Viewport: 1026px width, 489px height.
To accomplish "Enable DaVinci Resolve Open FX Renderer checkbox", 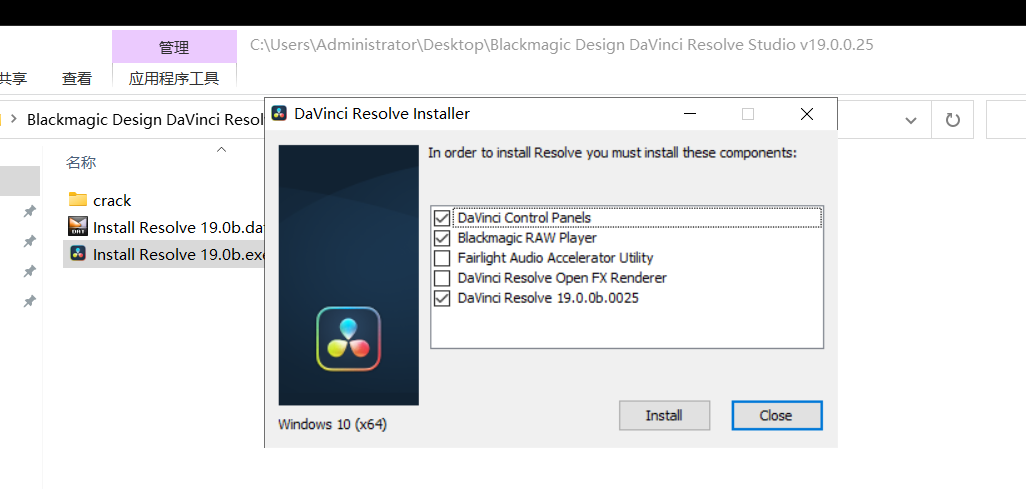I will click(x=442, y=278).
